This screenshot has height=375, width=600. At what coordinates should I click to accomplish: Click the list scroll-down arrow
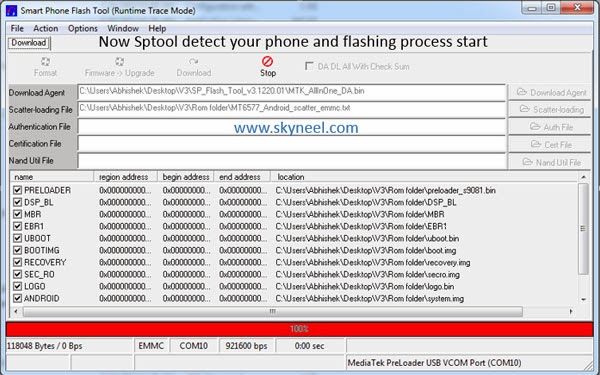(583, 300)
